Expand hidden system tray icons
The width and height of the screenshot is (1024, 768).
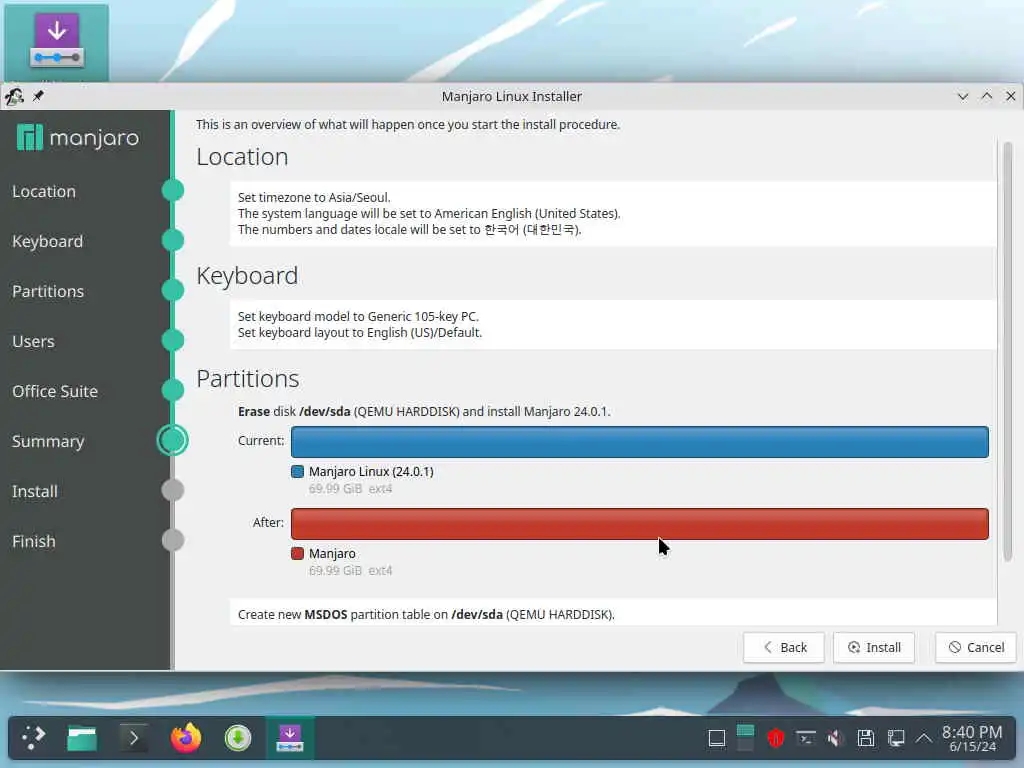(923, 739)
